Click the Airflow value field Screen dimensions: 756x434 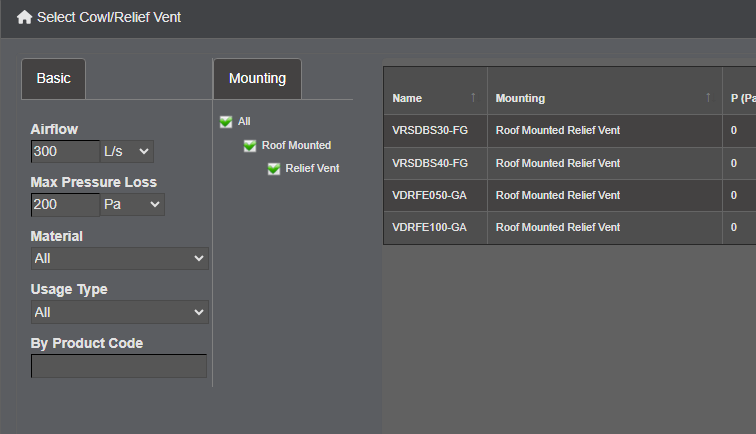coord(66,151)
